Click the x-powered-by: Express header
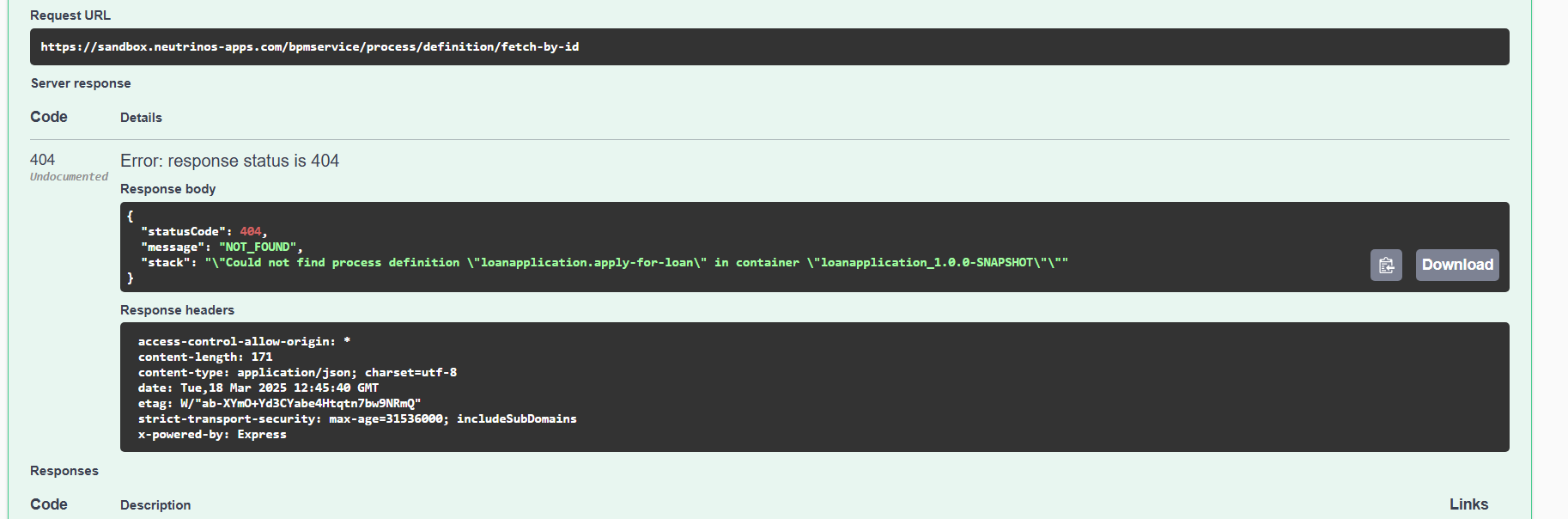The height and width of the screenshot is (519, 1568). pyautogui.click(x=212, y=434)
